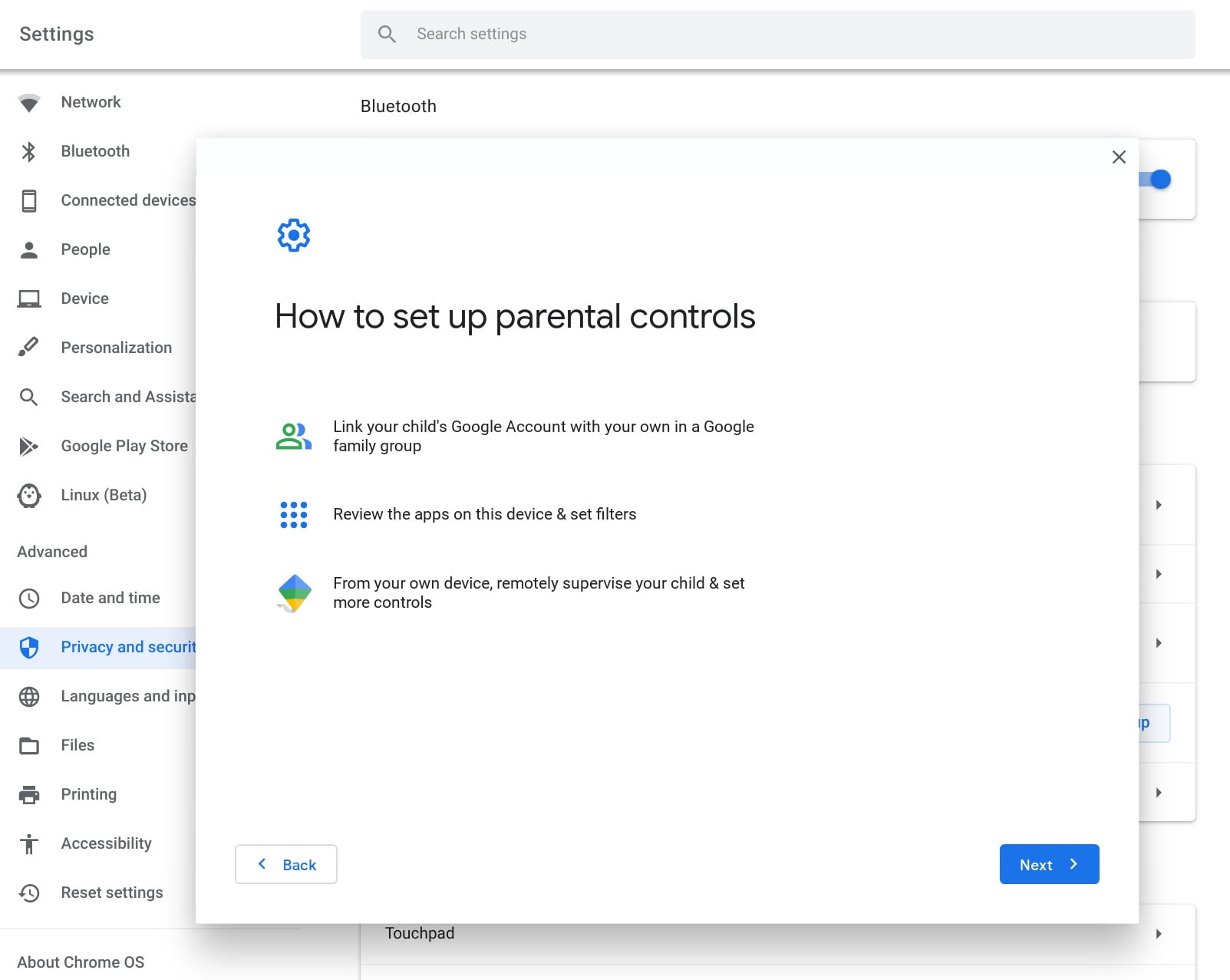Click the Touchpad row label
This screenshot has width=1230, height=980.
tap(420, 934)
